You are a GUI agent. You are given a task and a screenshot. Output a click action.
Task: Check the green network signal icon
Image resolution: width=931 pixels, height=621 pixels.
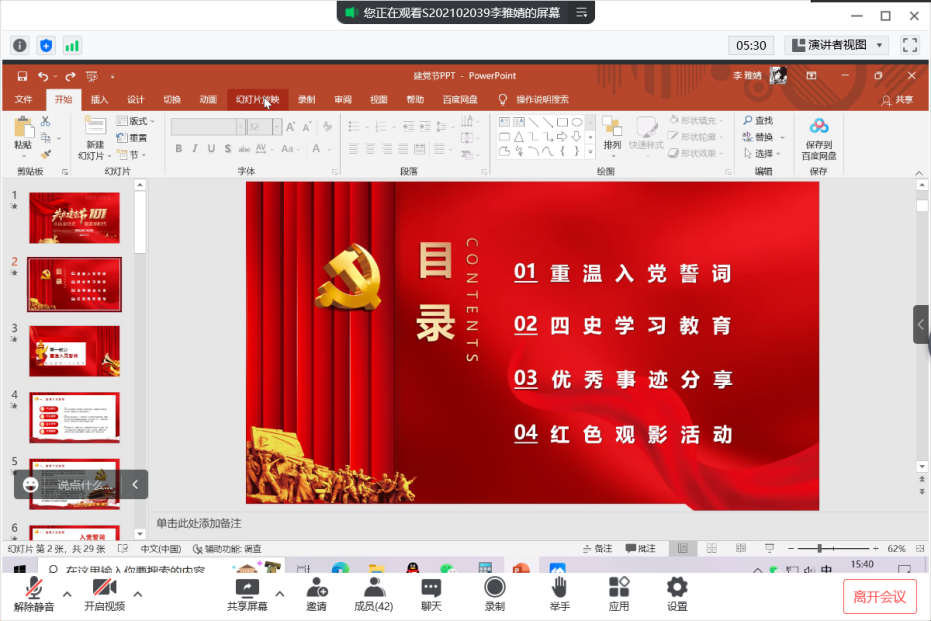pos(72,46)
